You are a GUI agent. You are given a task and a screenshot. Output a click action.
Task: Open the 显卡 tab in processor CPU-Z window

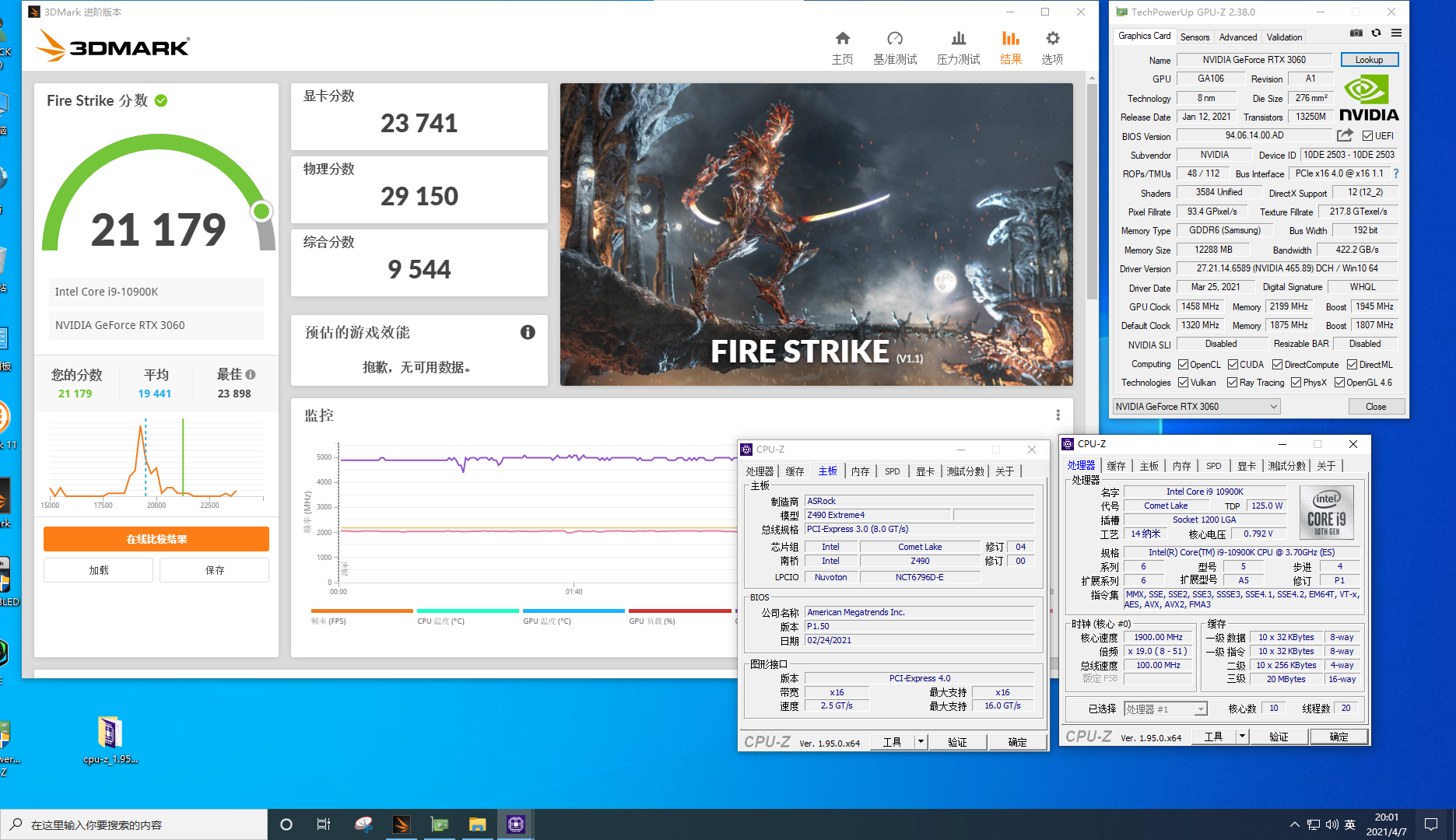[x=1247, y=466]
